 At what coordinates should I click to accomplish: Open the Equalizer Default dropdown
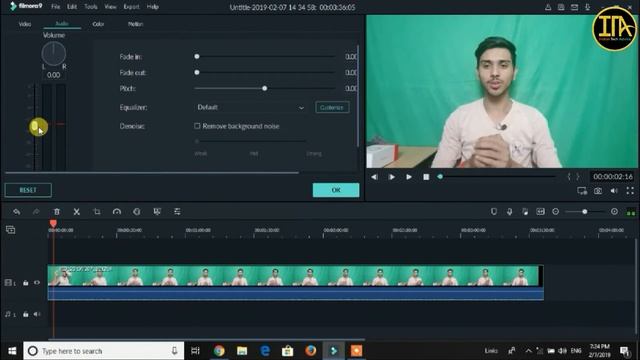coord(250,107)
